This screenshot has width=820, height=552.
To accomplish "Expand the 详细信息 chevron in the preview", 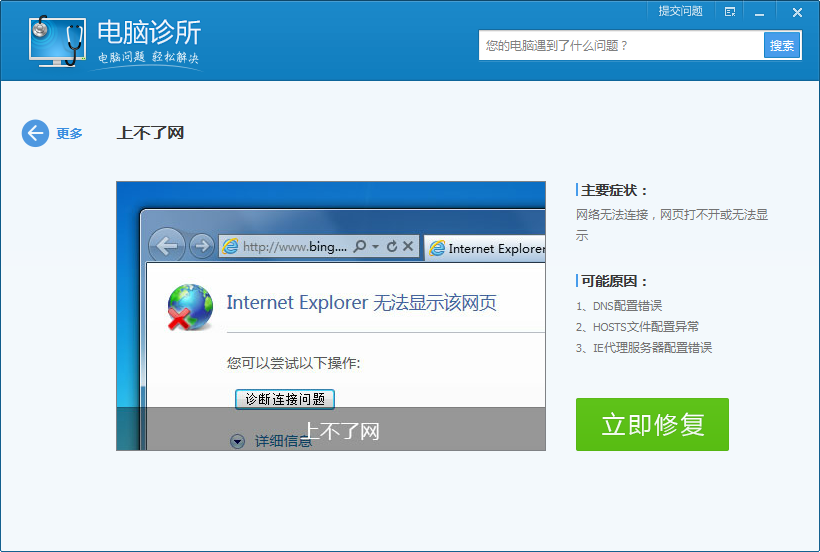I will tap(237, 440).
